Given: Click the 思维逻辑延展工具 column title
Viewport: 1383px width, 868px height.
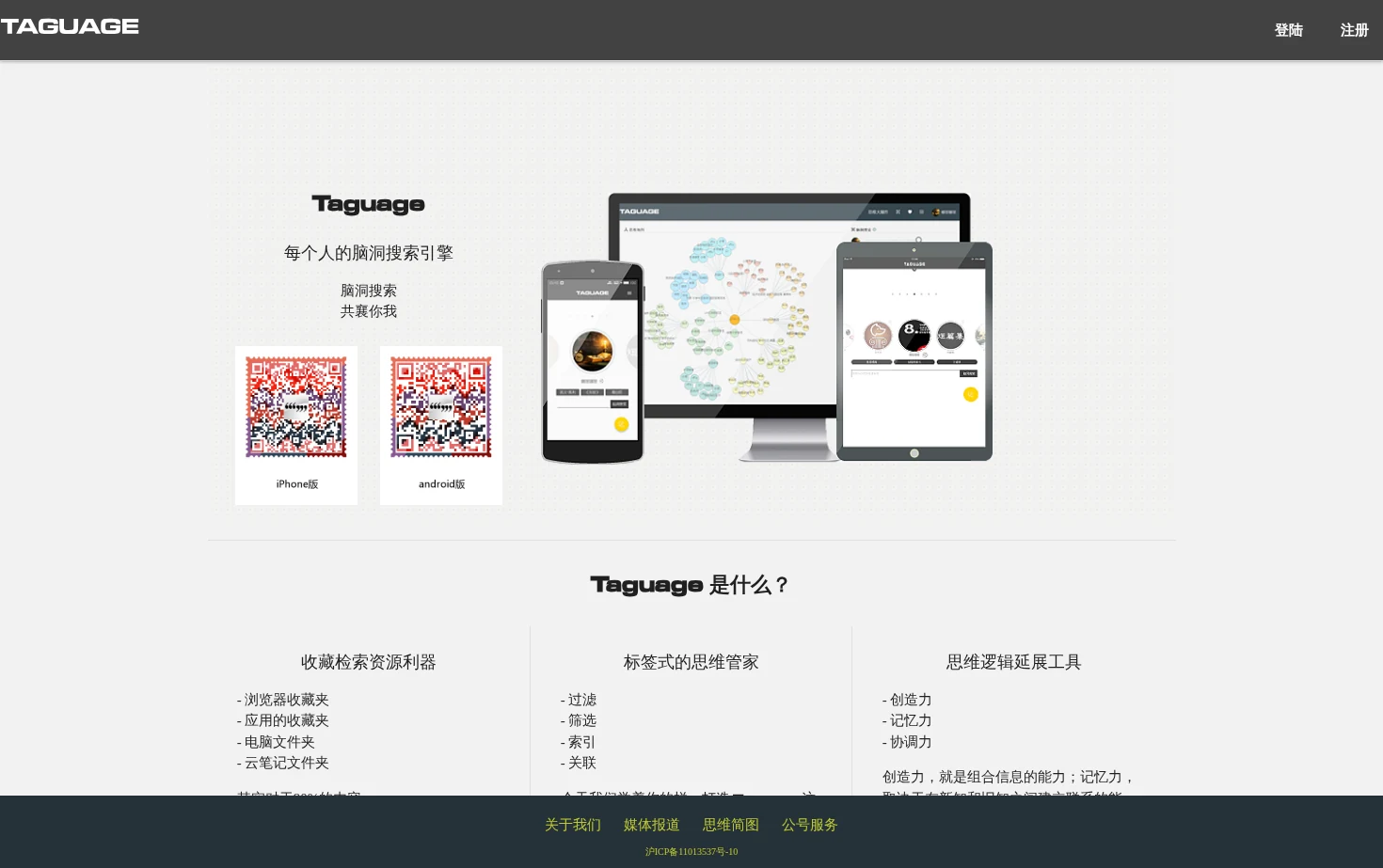Looking at the screenshot, I should [x=1014, y=662].
